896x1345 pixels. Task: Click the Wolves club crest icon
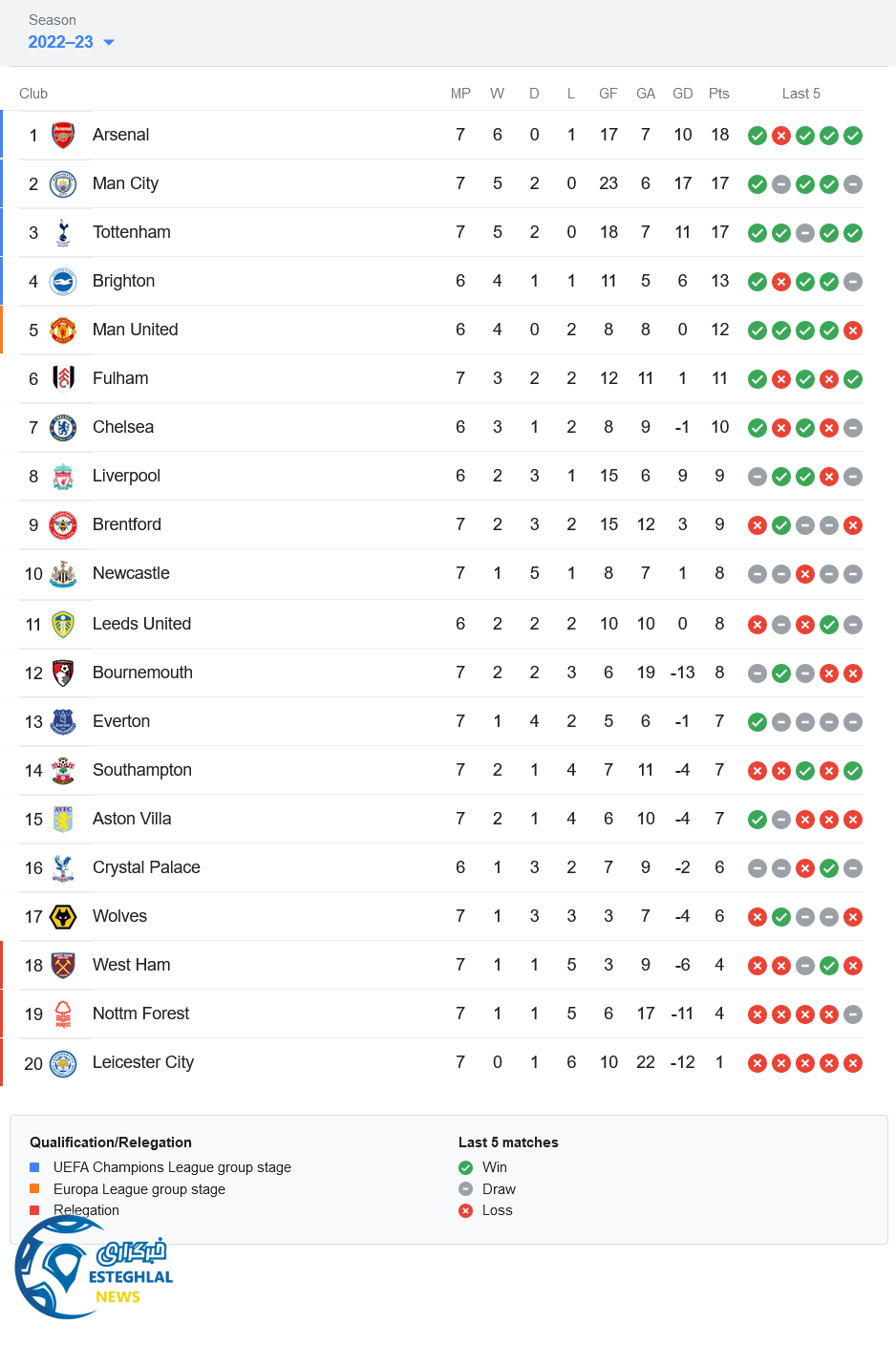63,917
